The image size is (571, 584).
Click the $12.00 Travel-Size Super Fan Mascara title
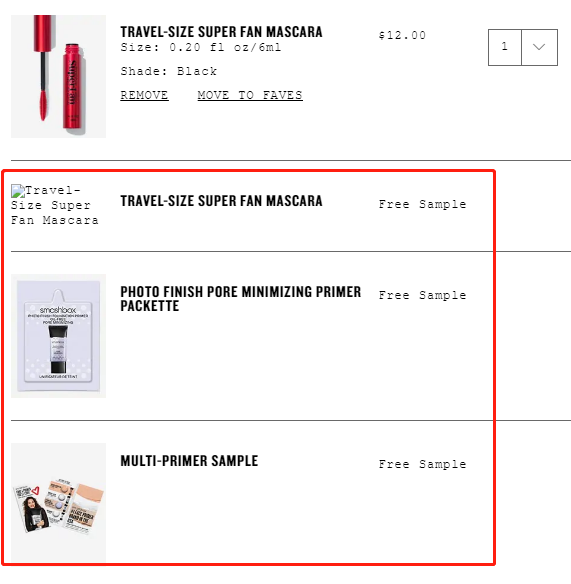pos(221,32)
